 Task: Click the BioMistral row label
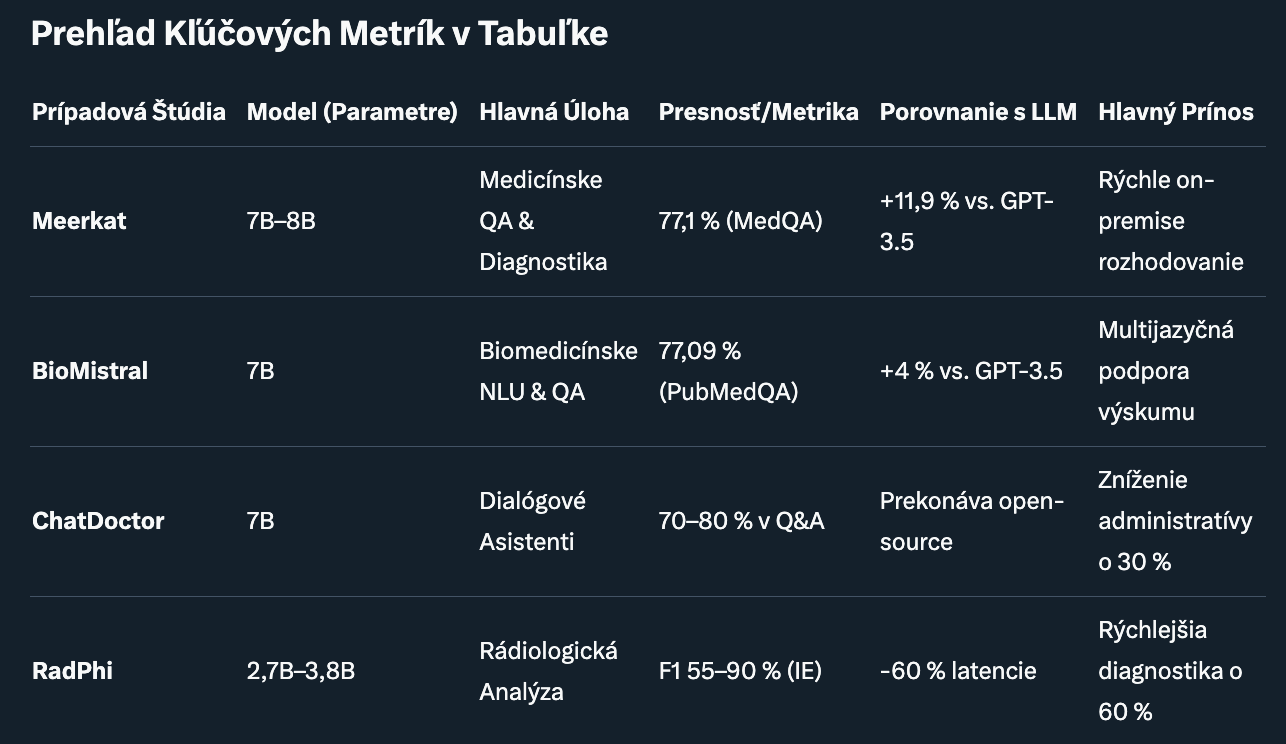90,371
